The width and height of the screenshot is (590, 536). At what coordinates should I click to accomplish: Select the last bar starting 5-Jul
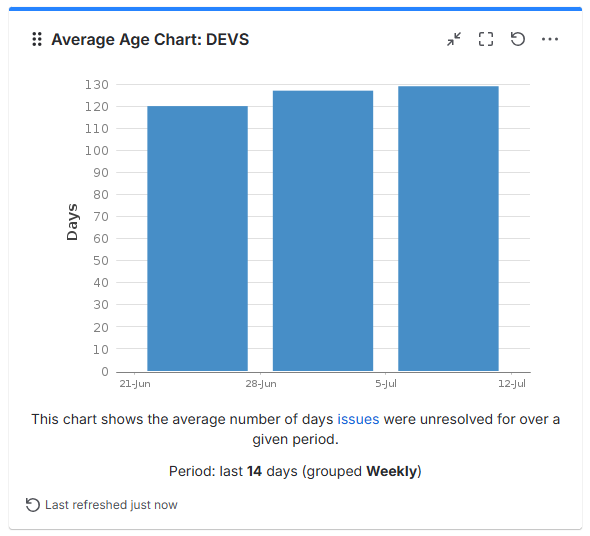[x=449, y=228]
